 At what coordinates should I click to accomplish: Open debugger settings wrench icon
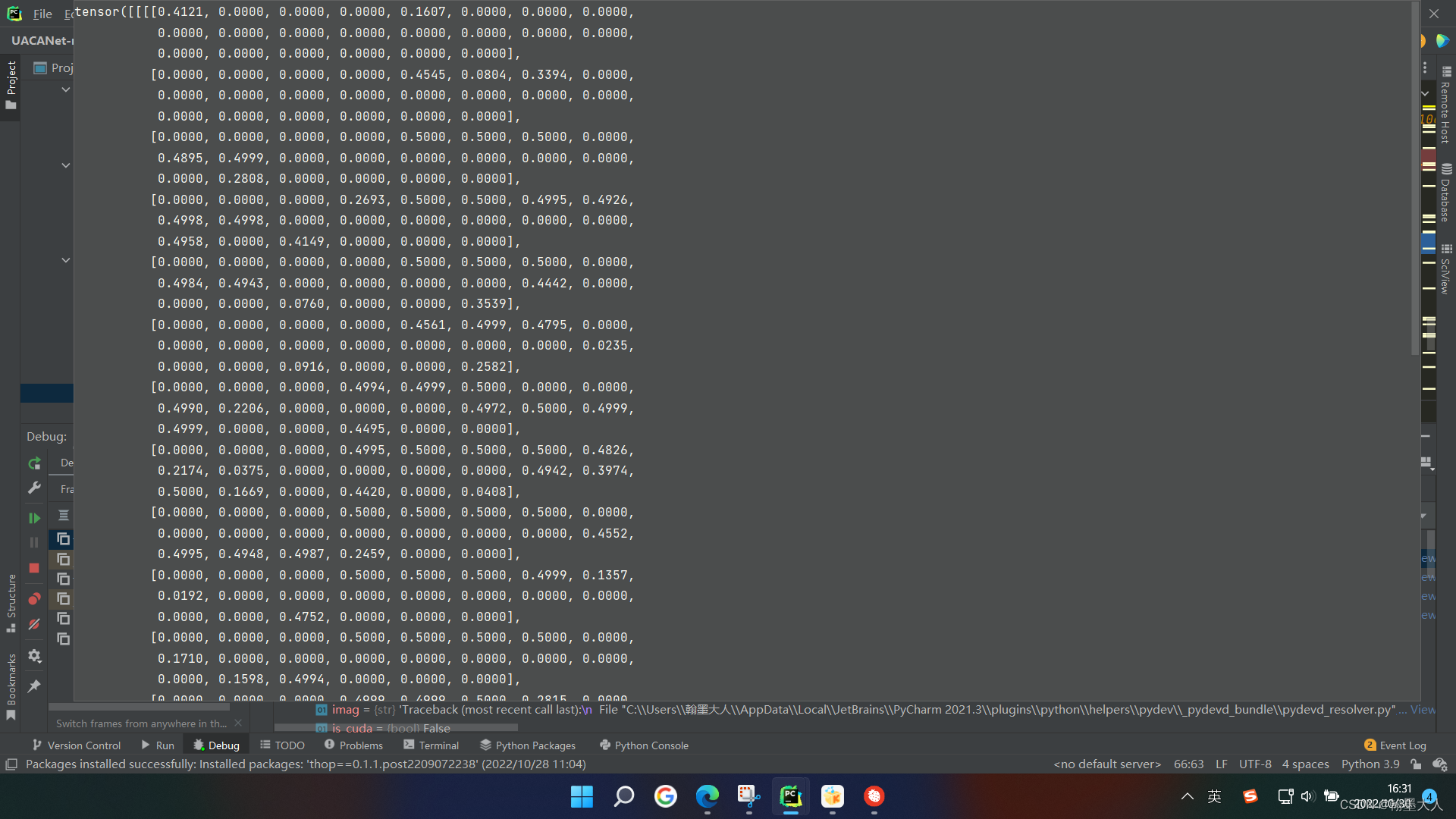(x=34, y=488)
